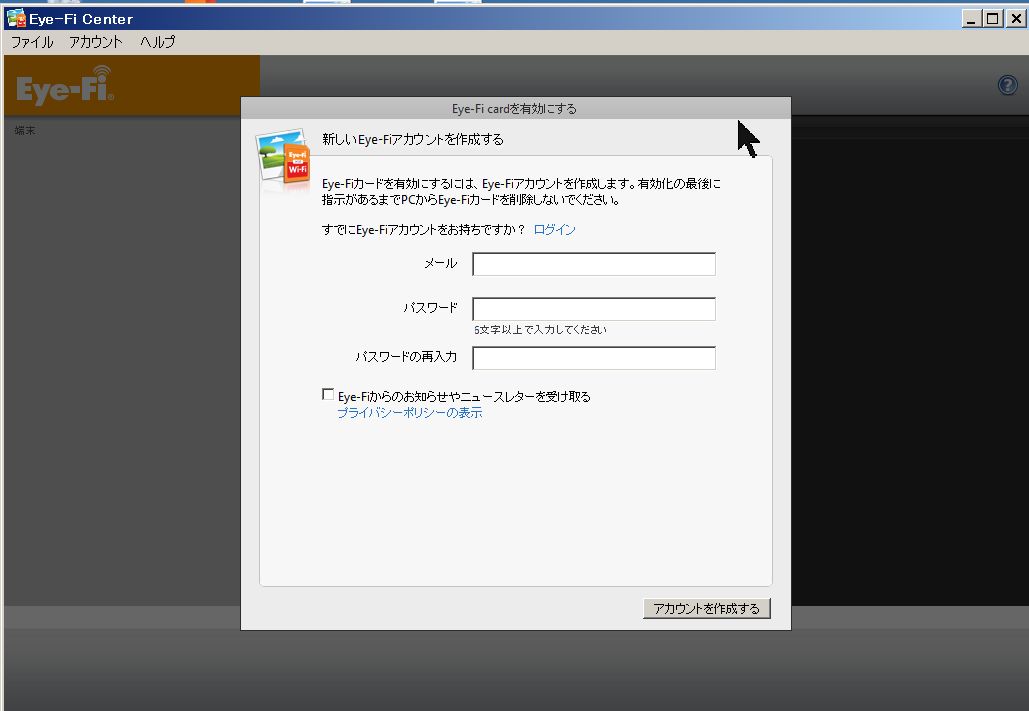The image size is (1029, 711).
Task: Click the blue help question mark icon
Action: pyautogui.click(x=1007, y=85)
